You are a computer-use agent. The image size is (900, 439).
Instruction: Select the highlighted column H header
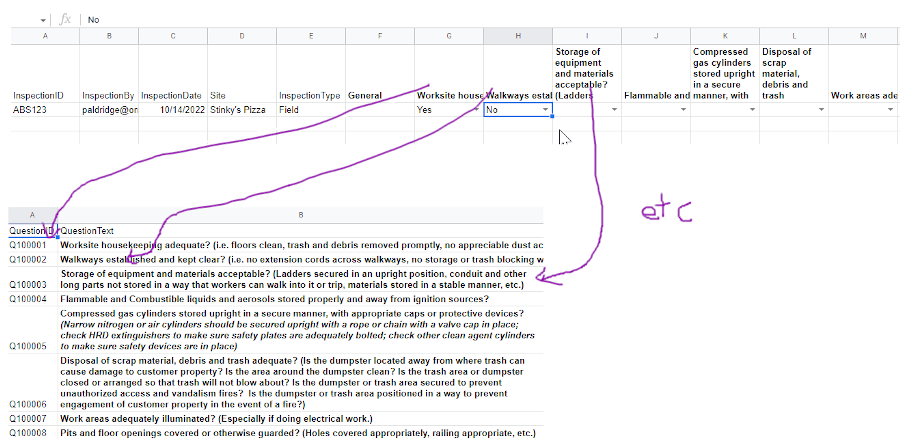[518, 36]
